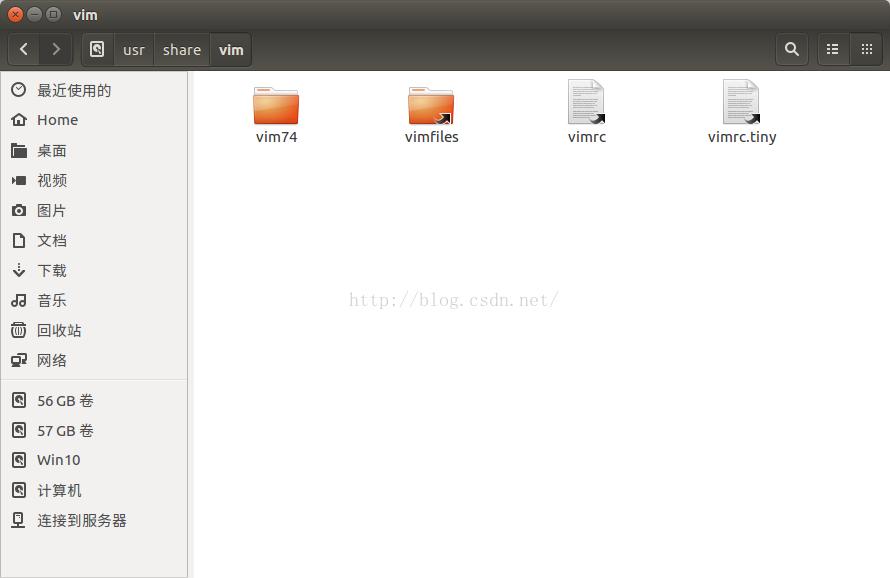Open Home label in the sidebar
The width and height of the screenshot is (890, 578).
coord(57,120)
